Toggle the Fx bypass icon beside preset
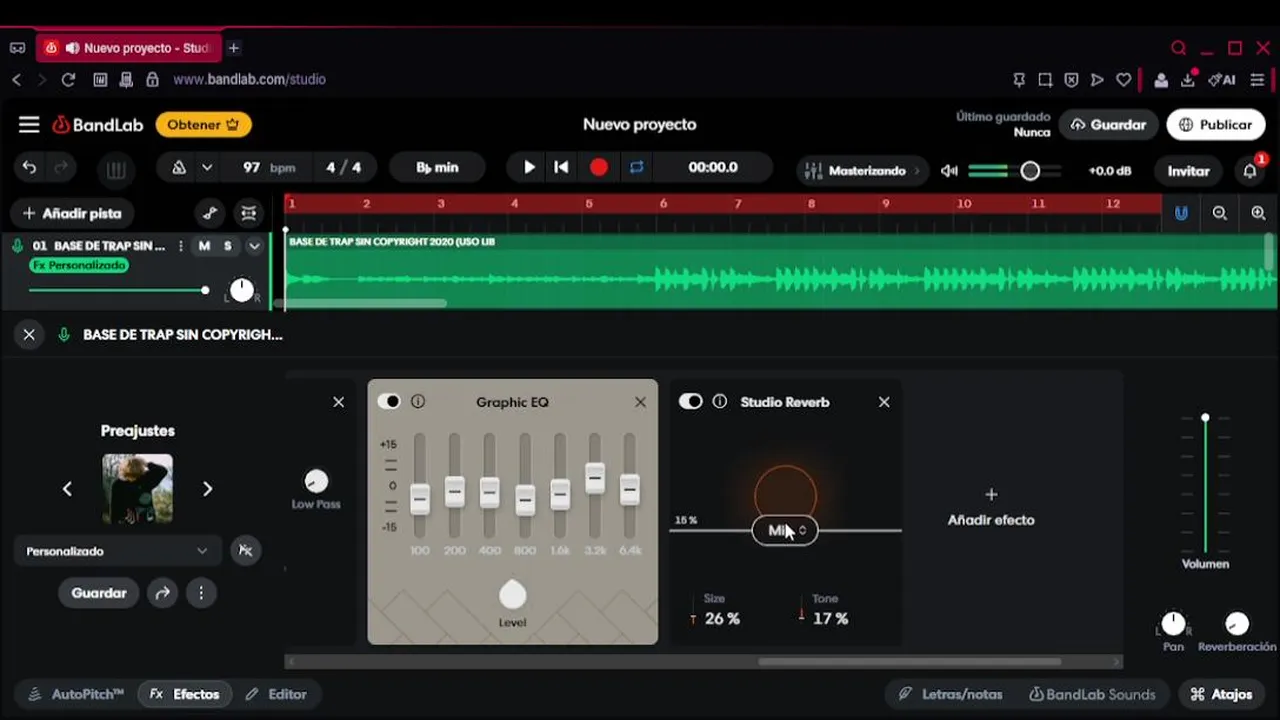1280x720 pixels. coord(246,551)
